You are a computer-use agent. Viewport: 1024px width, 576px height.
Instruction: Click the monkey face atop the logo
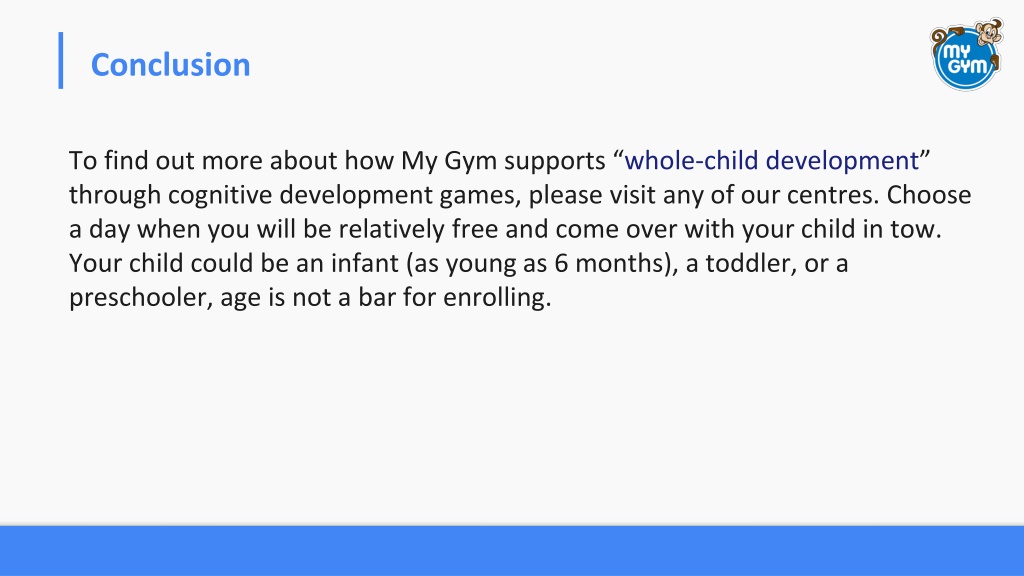coord(989,31)
